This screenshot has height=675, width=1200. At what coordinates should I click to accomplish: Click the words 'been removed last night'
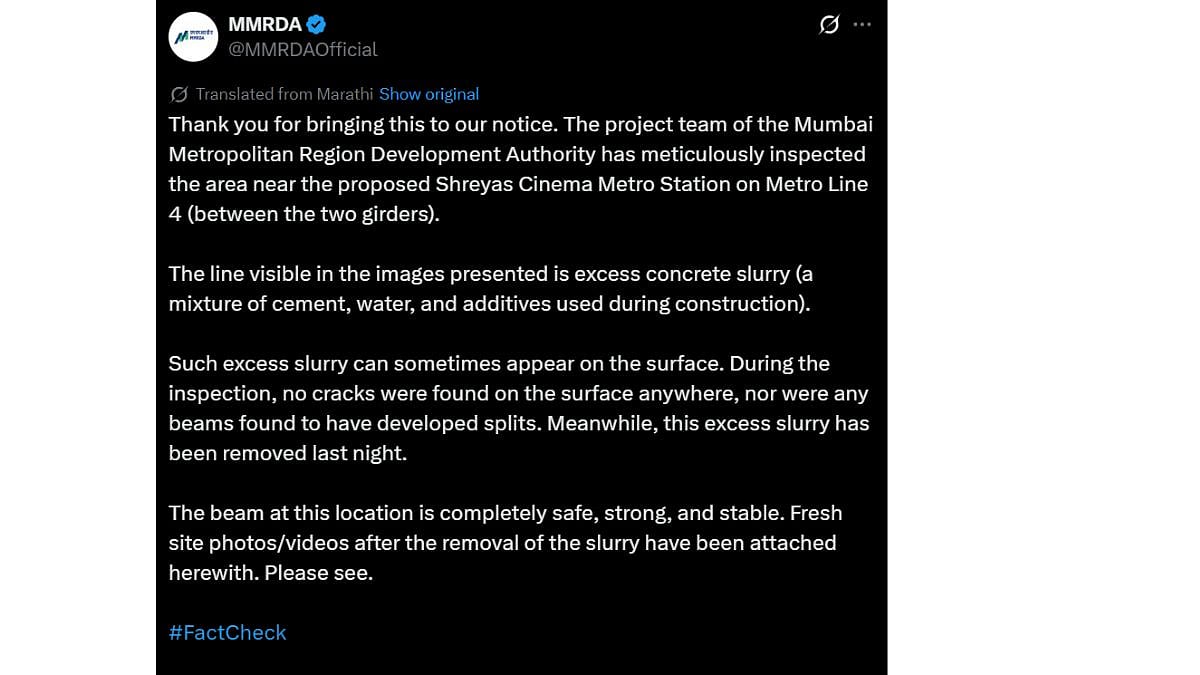[x=286, y=453]
